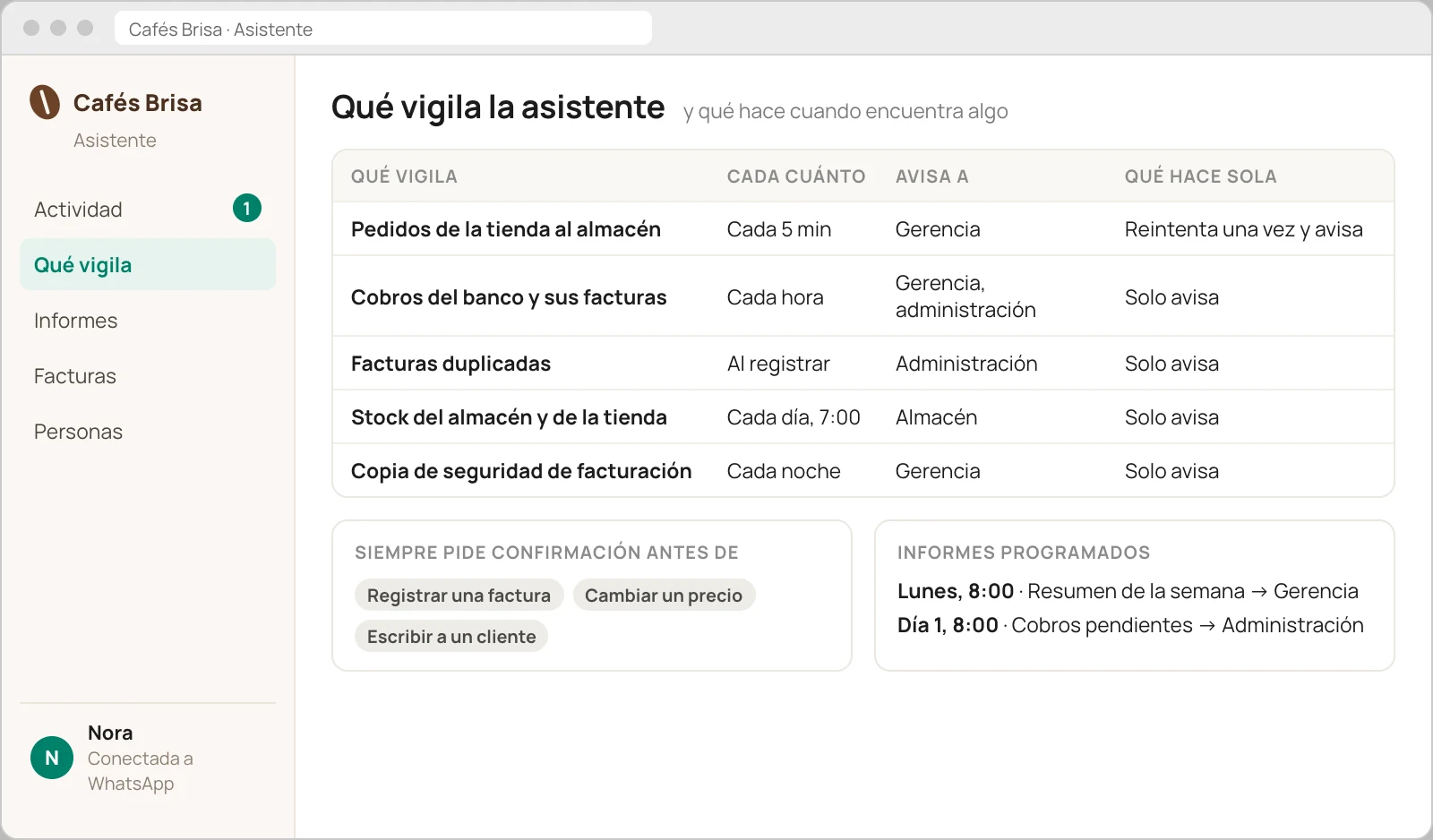Image resolution: width=1433 pixels, height=840 pixels.
Task: Click the Conectada a WhatsApp status
Action: pyautogui.click(x=140, y=771)
